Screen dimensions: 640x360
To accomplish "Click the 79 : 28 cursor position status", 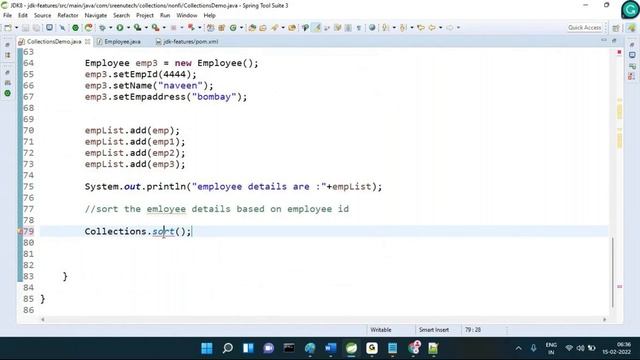I will [473, 330].
